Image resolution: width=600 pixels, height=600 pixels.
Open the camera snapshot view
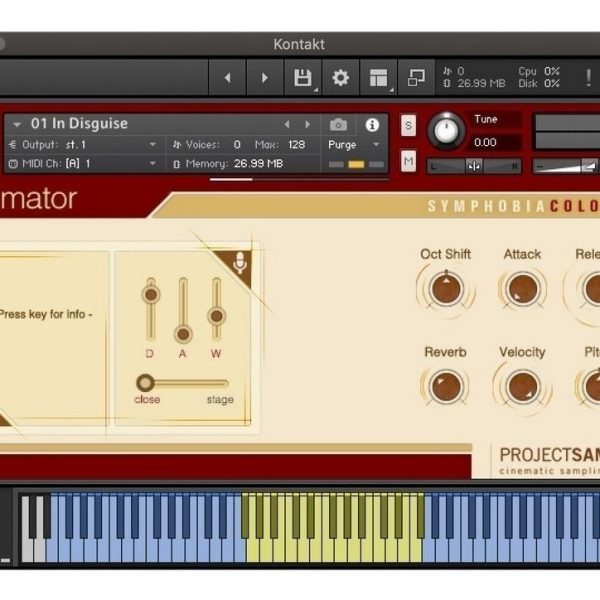click(338, 125)
